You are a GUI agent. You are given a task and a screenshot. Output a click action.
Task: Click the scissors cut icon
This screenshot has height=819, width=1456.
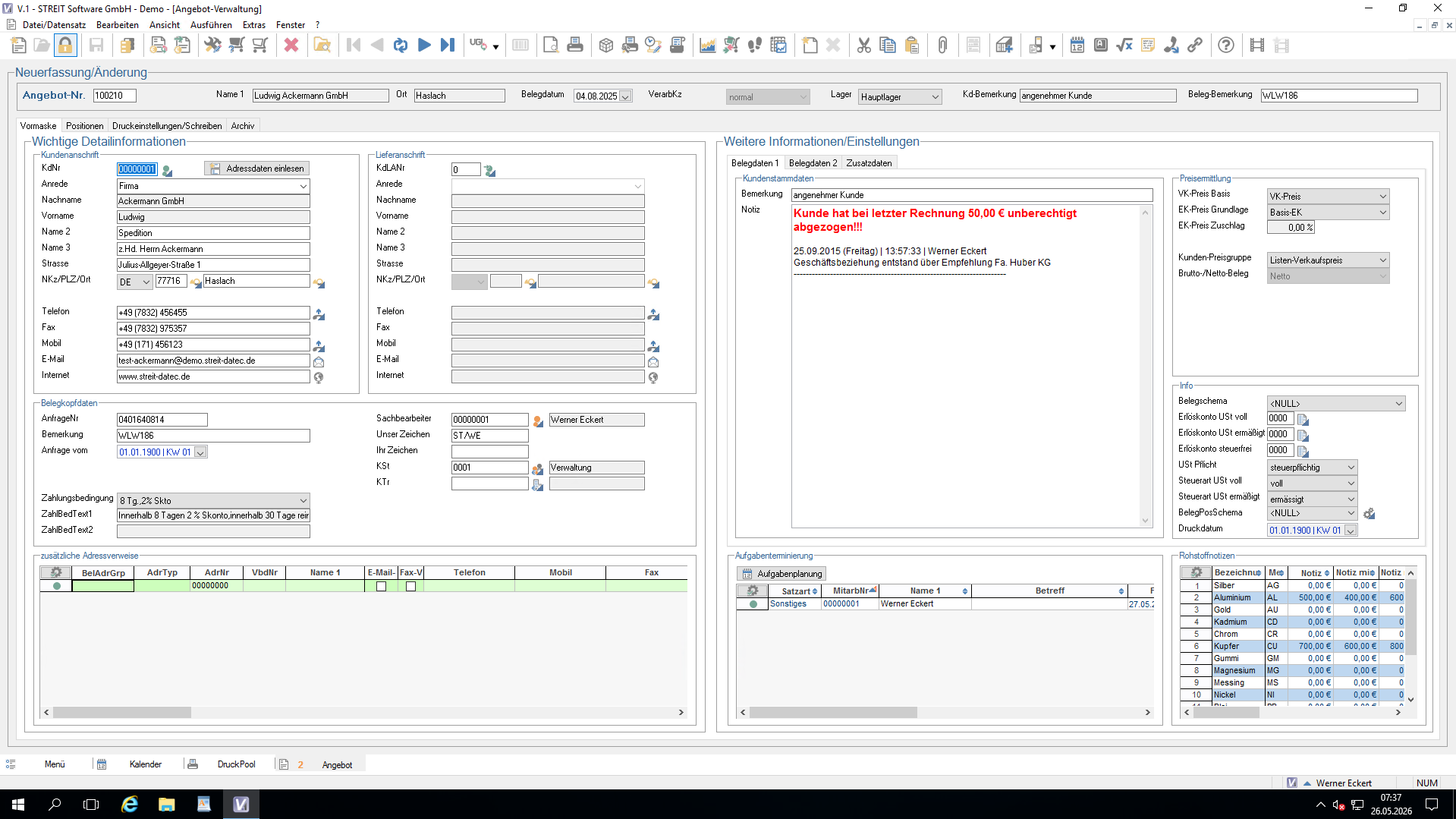pos(864,46)
